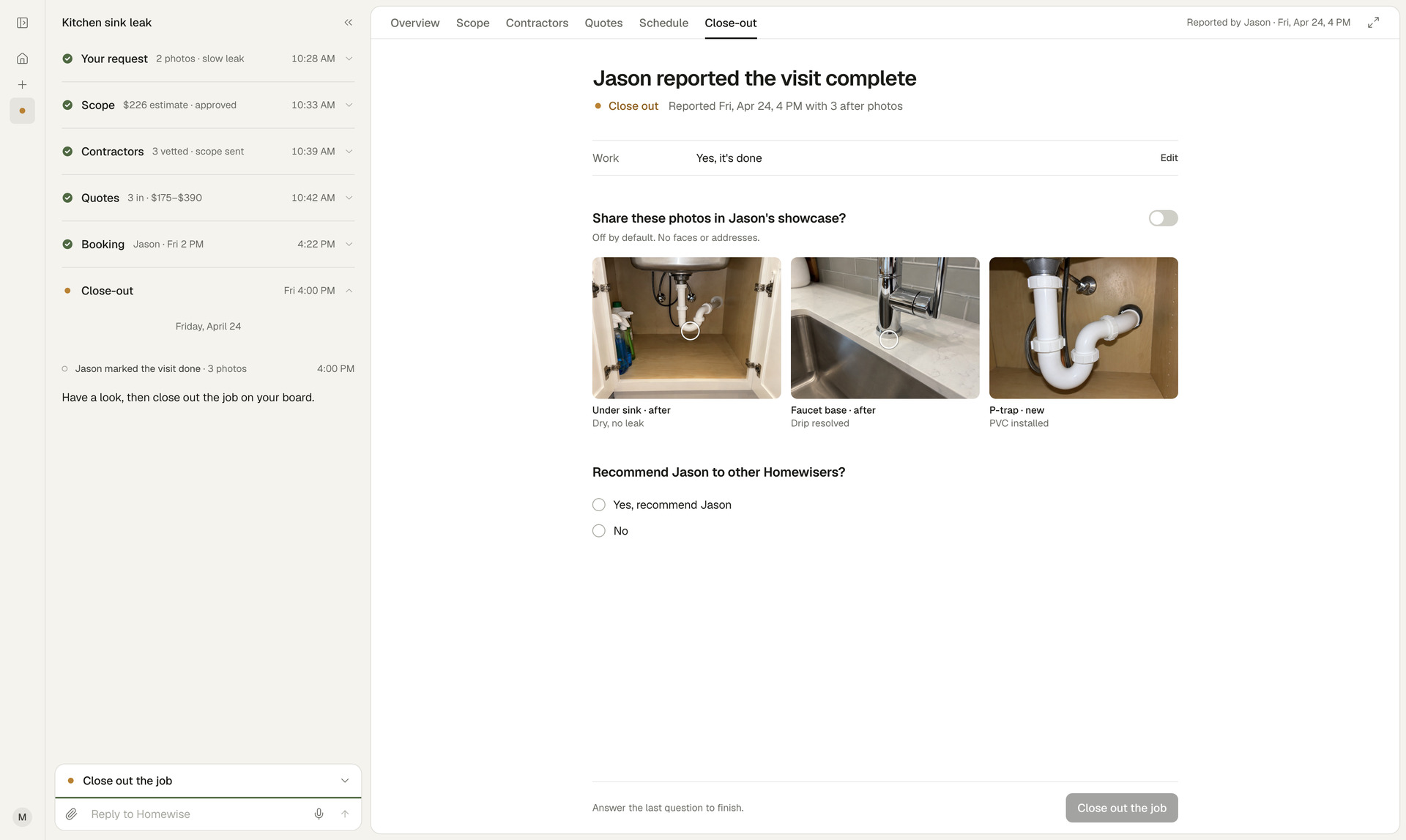
Task: Click green check beside Contractors step
Action: coord(67,152)
